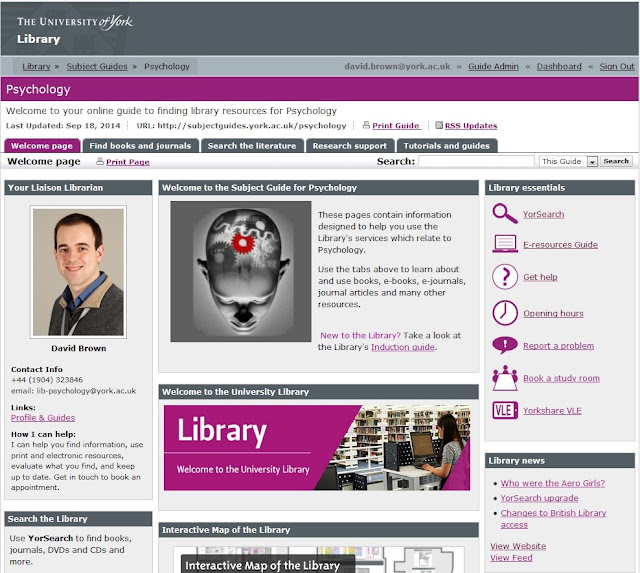Image resolution: width=640 pixels, height=573 pixels.
Task: Click the Welcome to the University Library banner
Action: click(x=317, y=447)
